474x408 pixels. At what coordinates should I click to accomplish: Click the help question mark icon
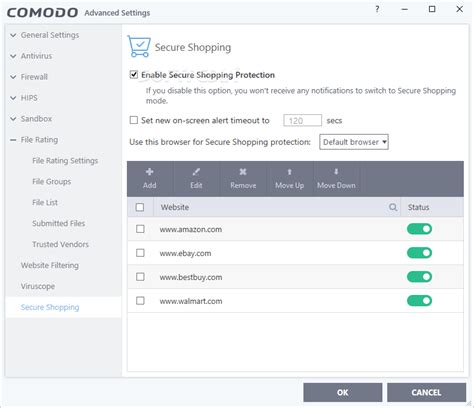click(x=377, y=9)
